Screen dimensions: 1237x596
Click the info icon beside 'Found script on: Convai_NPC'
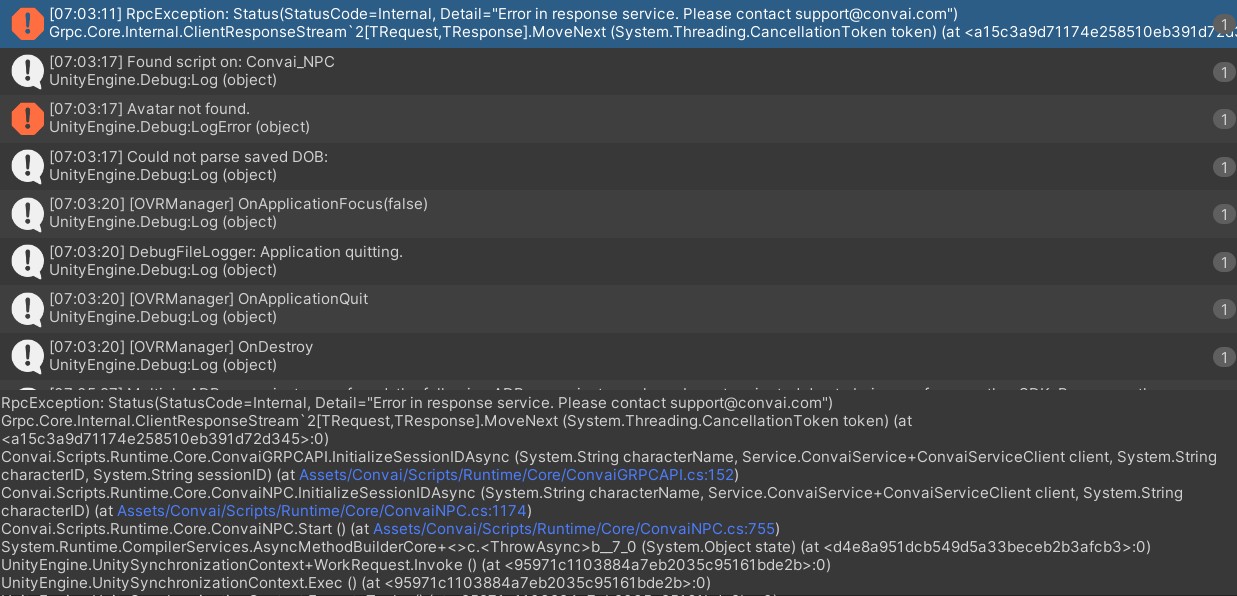click(x=27, y=71)
